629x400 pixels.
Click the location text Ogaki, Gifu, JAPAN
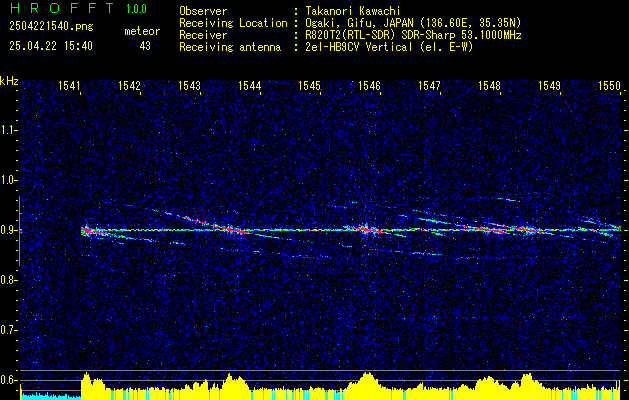tap(359, 23)
